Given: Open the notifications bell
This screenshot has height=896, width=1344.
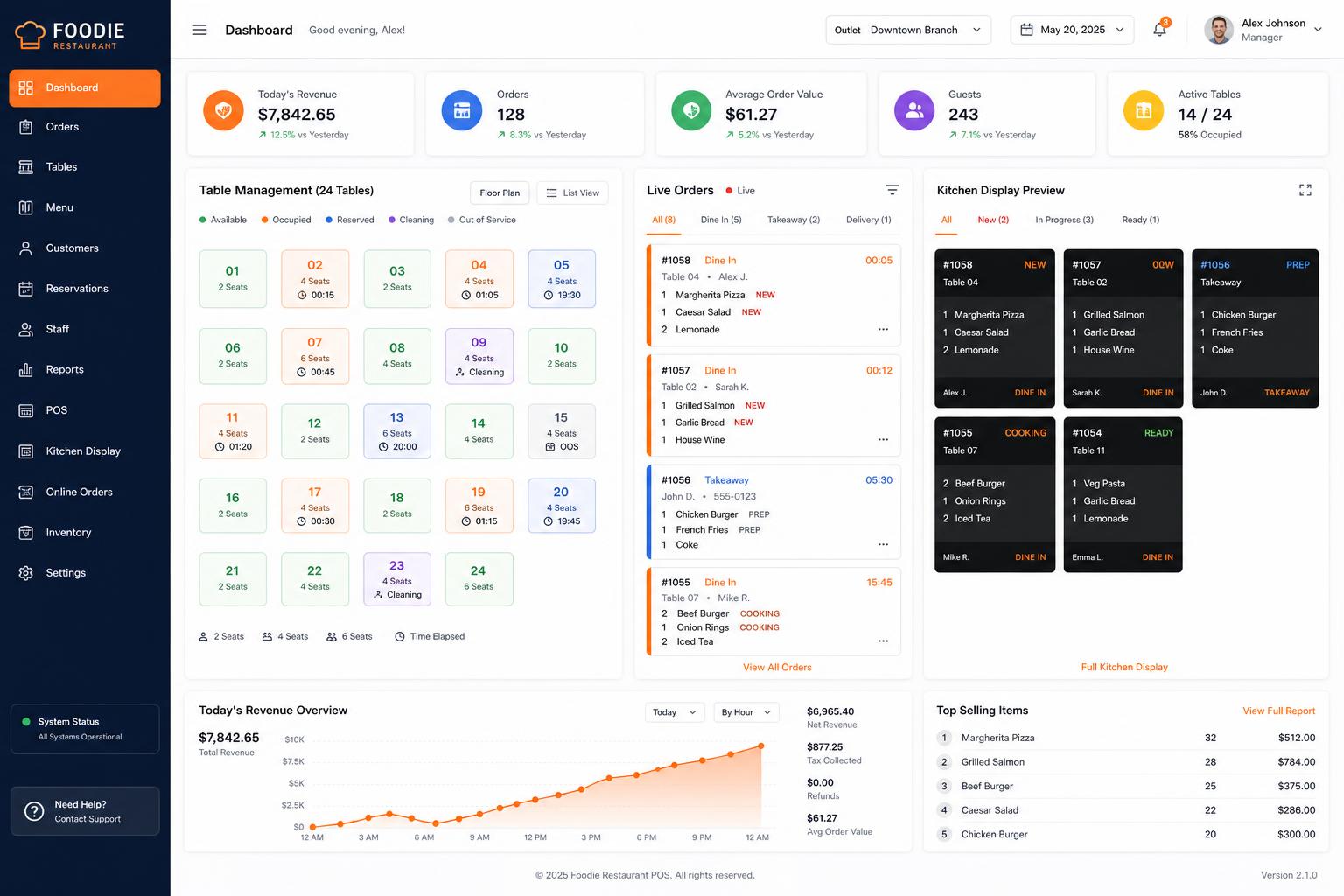Looking at the screenshot, I should point(1159,30).
